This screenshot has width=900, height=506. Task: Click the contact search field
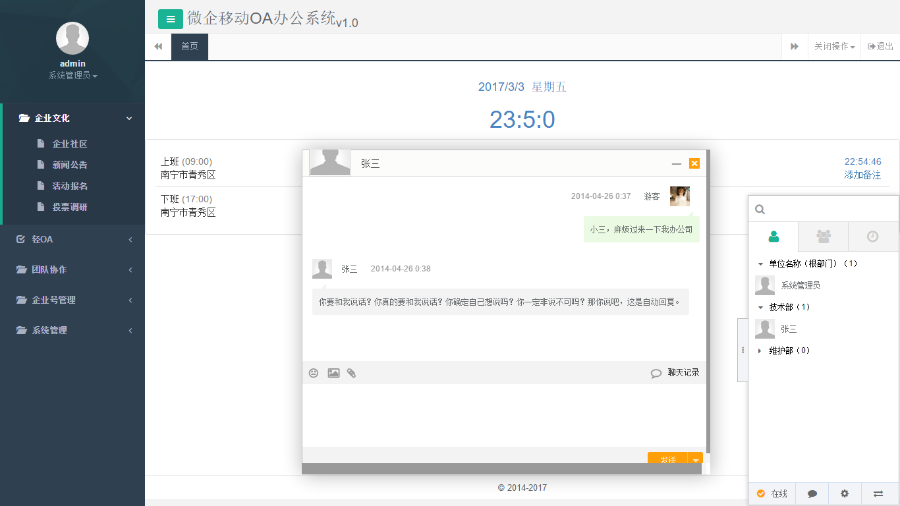[x=824, y=209]
